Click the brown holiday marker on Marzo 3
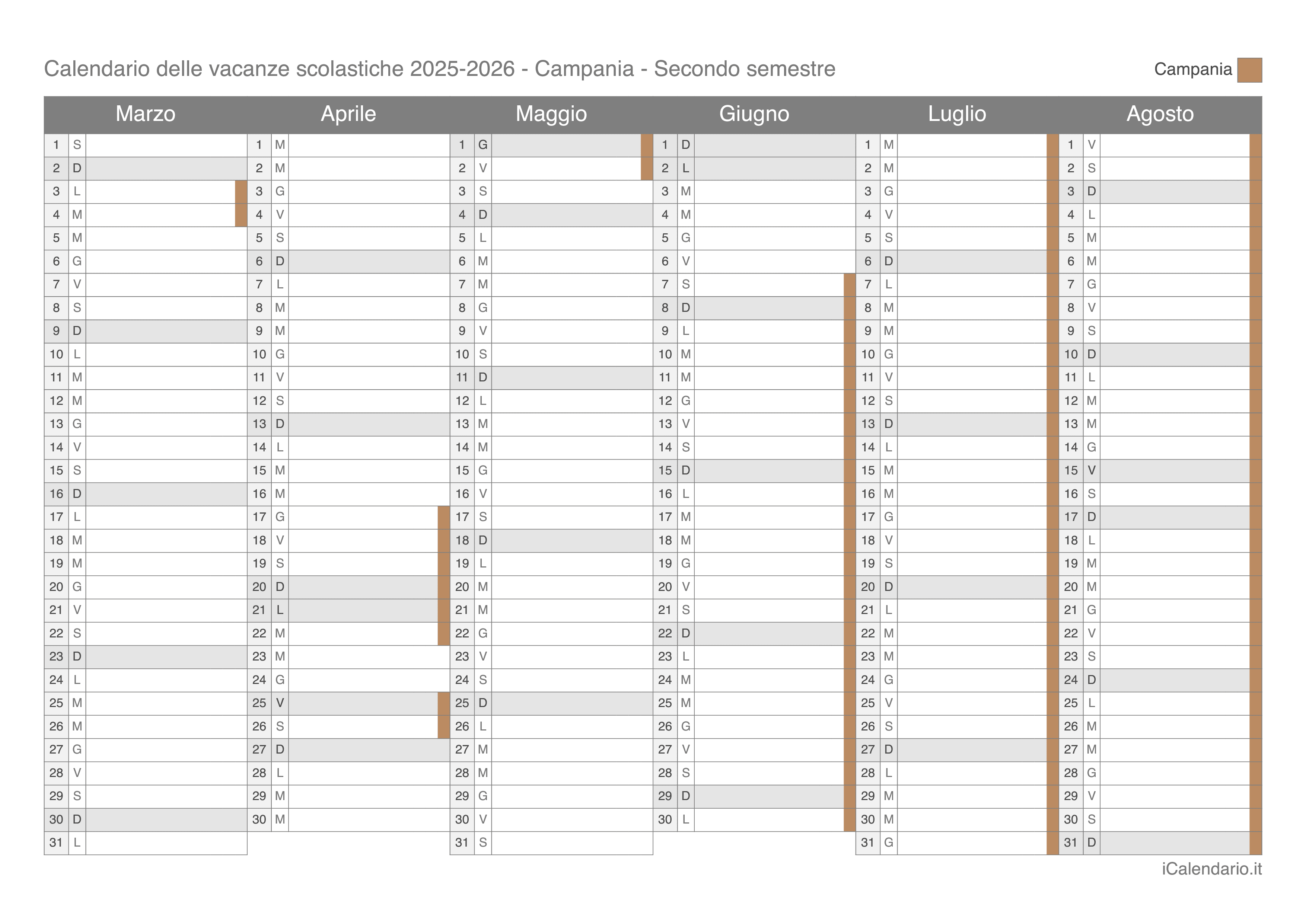Image resolution: width=1306 pixels, height=924 pixels. [241, 192]
